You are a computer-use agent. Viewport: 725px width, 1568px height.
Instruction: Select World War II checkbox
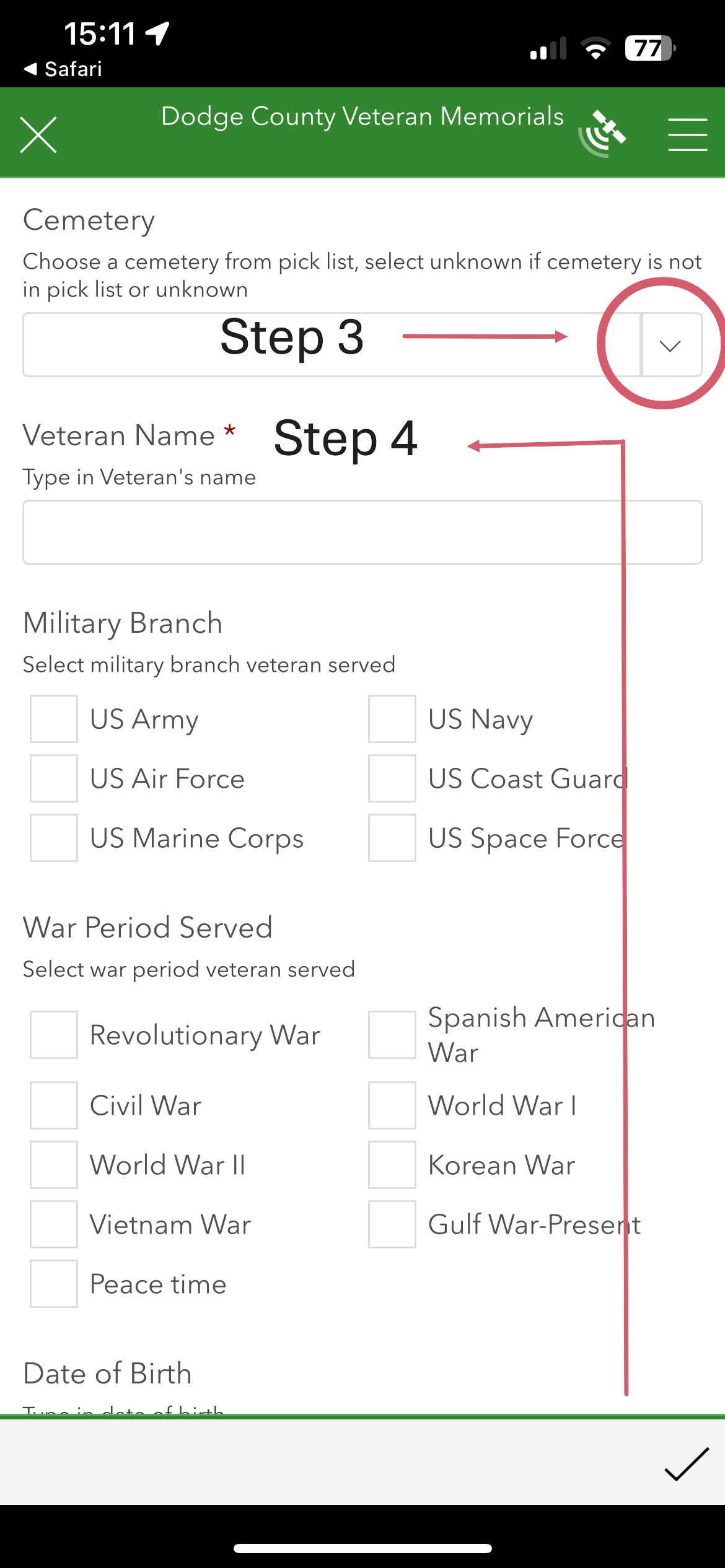pos(54,1165)
